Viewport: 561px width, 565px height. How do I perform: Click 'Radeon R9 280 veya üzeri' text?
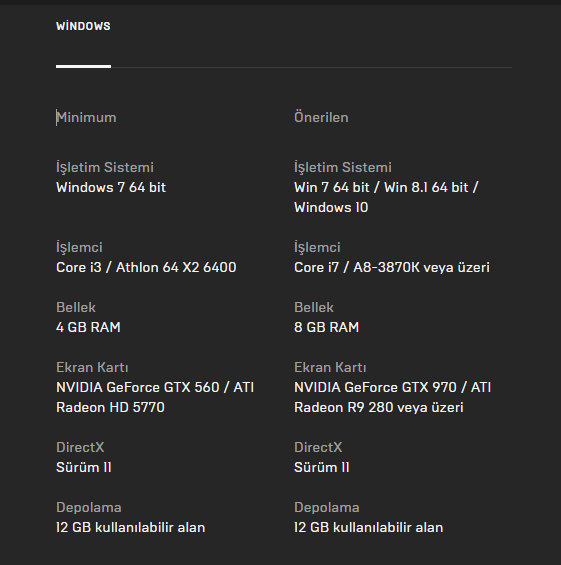click(379, 408)
